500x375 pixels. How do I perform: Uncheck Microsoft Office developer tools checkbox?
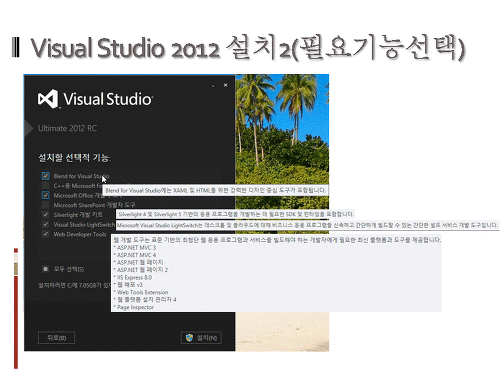point(46,195)
